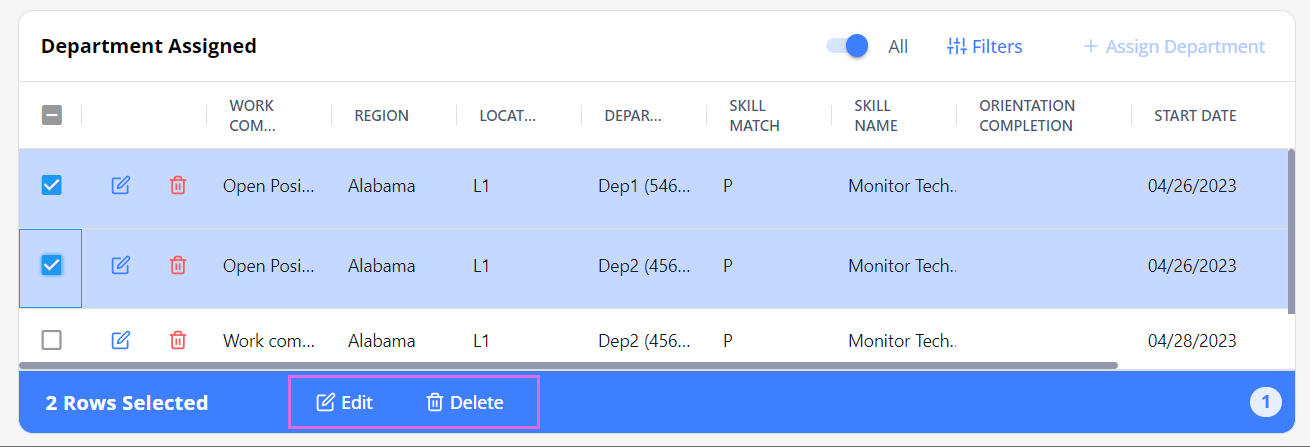Uncheck the Dep1 row checkbox

51,185
